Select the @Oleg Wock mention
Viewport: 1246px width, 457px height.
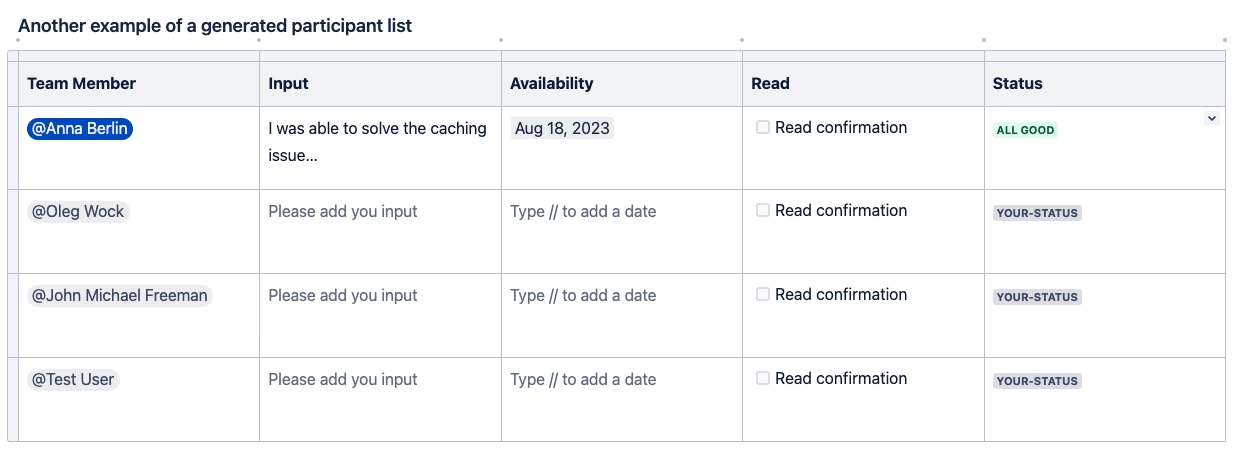(x=78, y=212)
